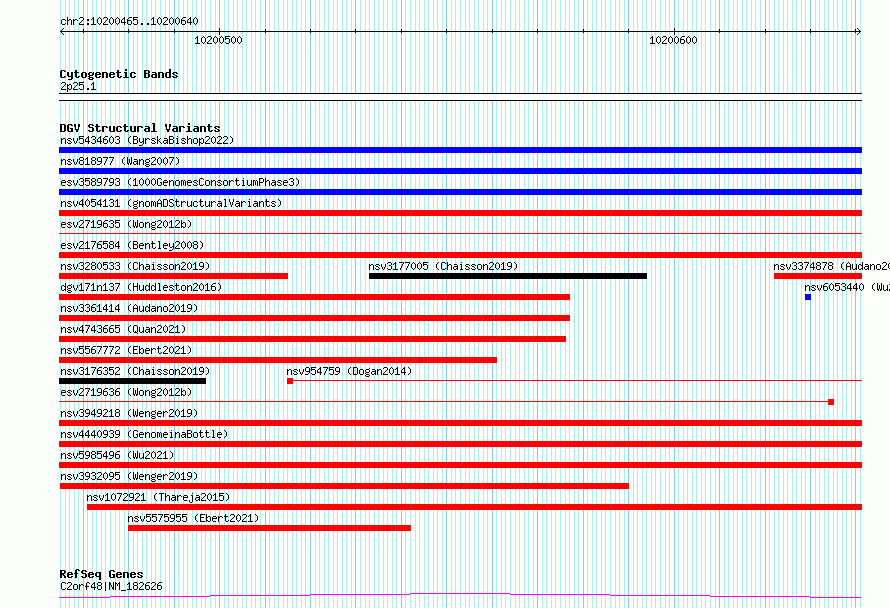Click the blue bar under nsv5434603
890x608 pixels.
[460, 150]
